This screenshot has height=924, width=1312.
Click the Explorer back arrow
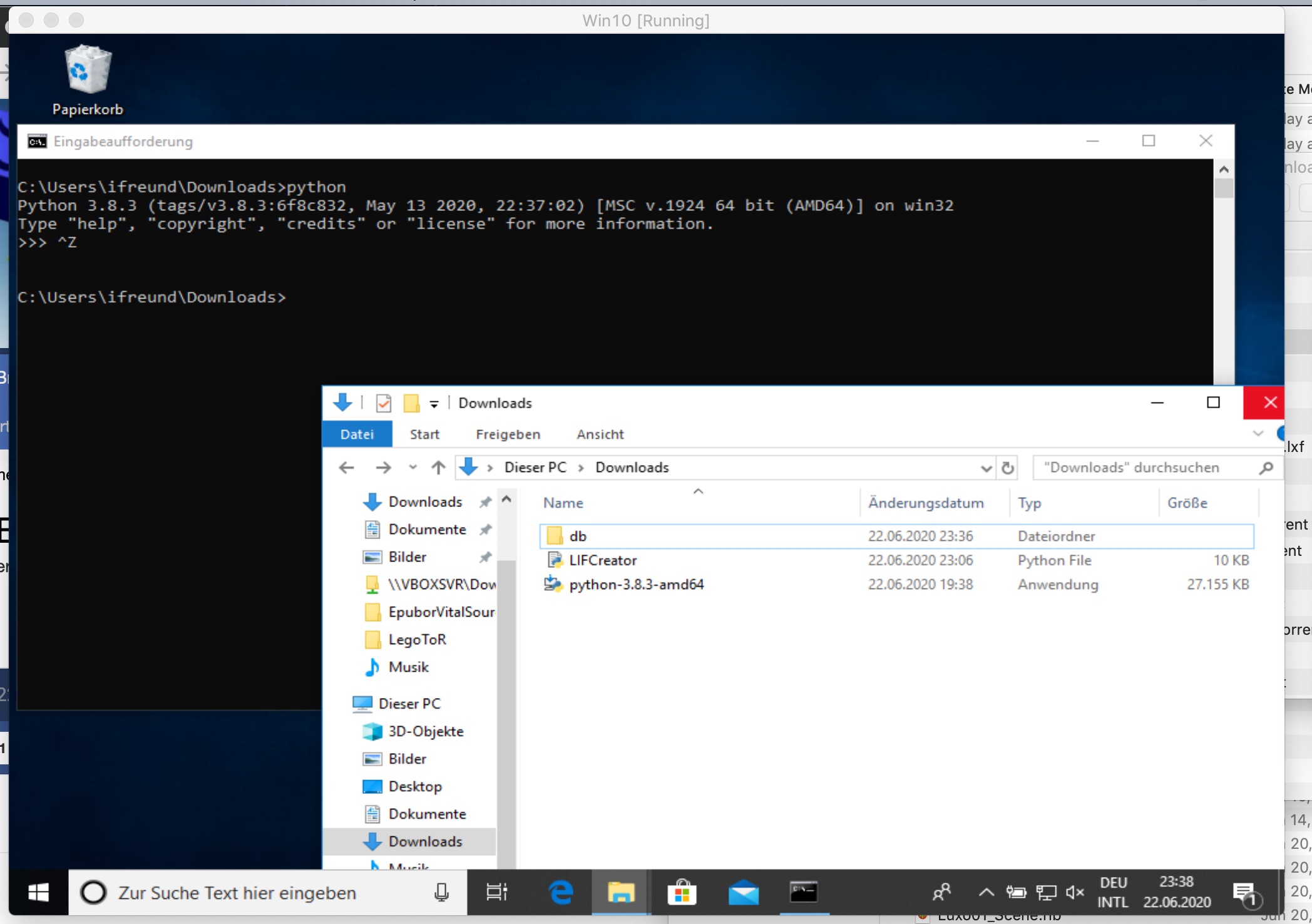pos(346,468)
